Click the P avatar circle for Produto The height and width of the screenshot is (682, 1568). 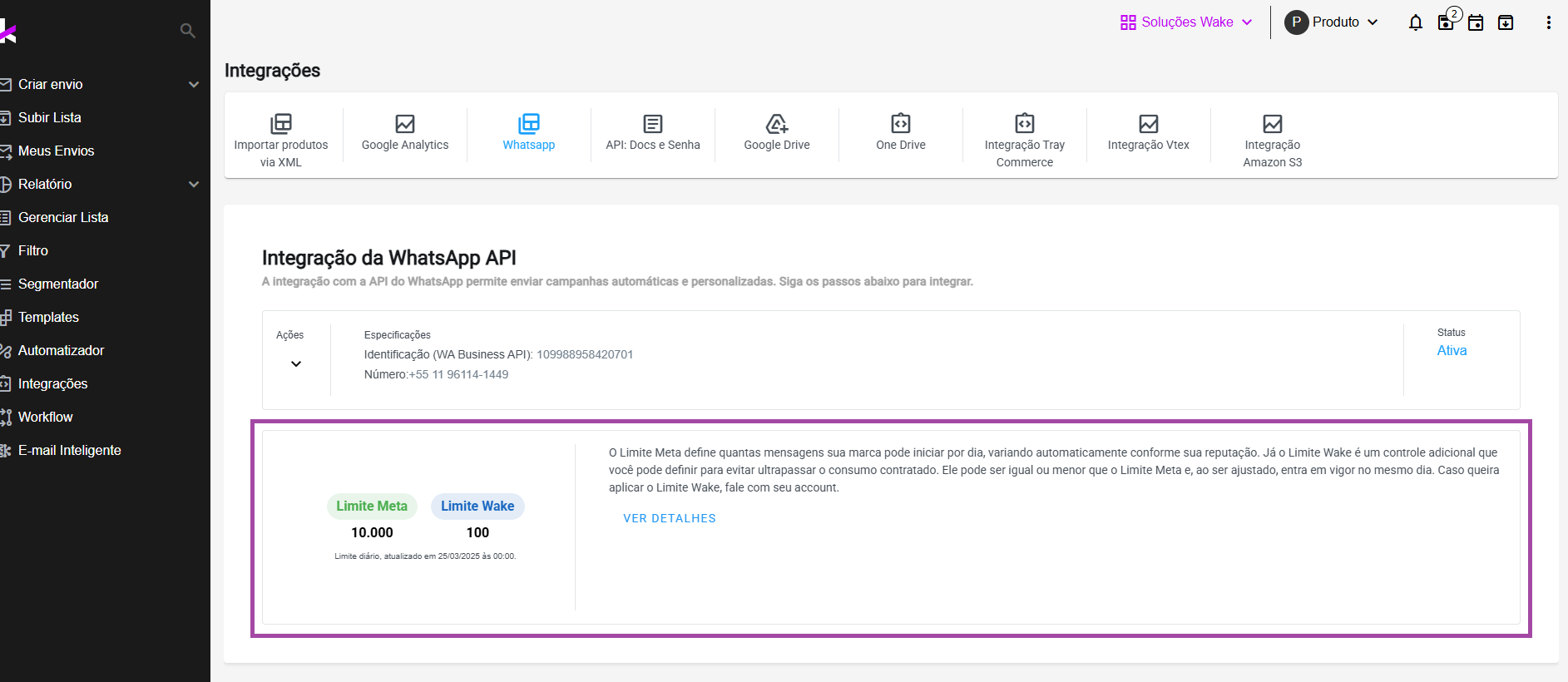[1296, 22]
